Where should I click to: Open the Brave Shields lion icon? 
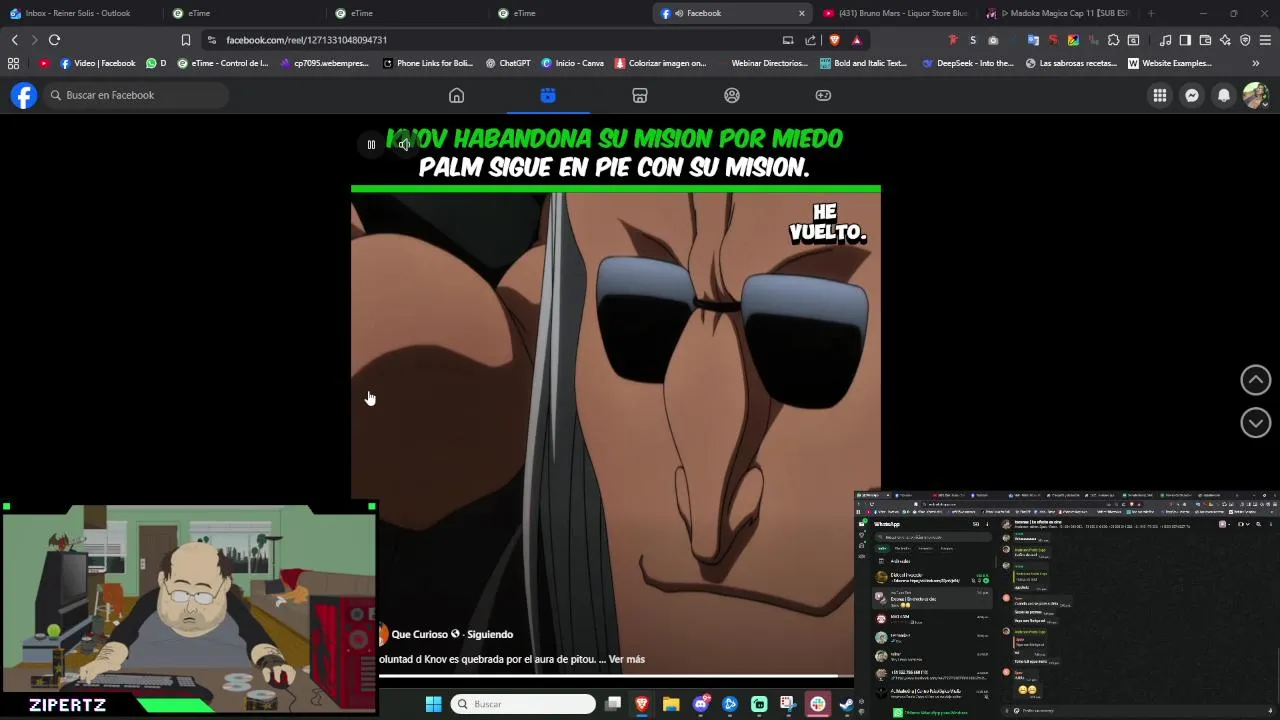tap(834, 40)
